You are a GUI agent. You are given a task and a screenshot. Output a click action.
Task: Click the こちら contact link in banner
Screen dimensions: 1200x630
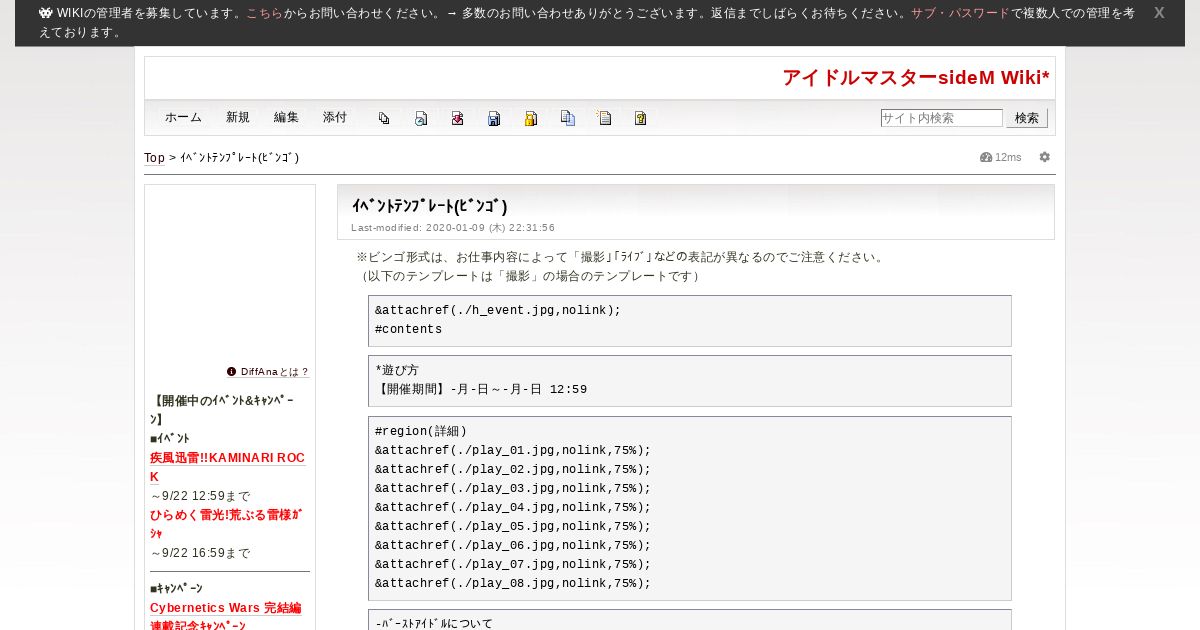point(265,13)
